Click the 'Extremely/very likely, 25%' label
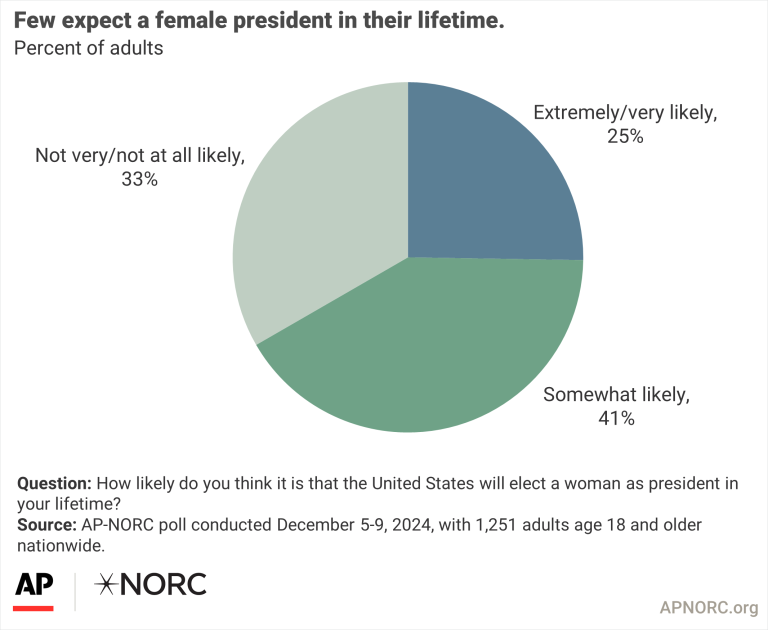Viewport: 768px width, 630px height. 625,124
